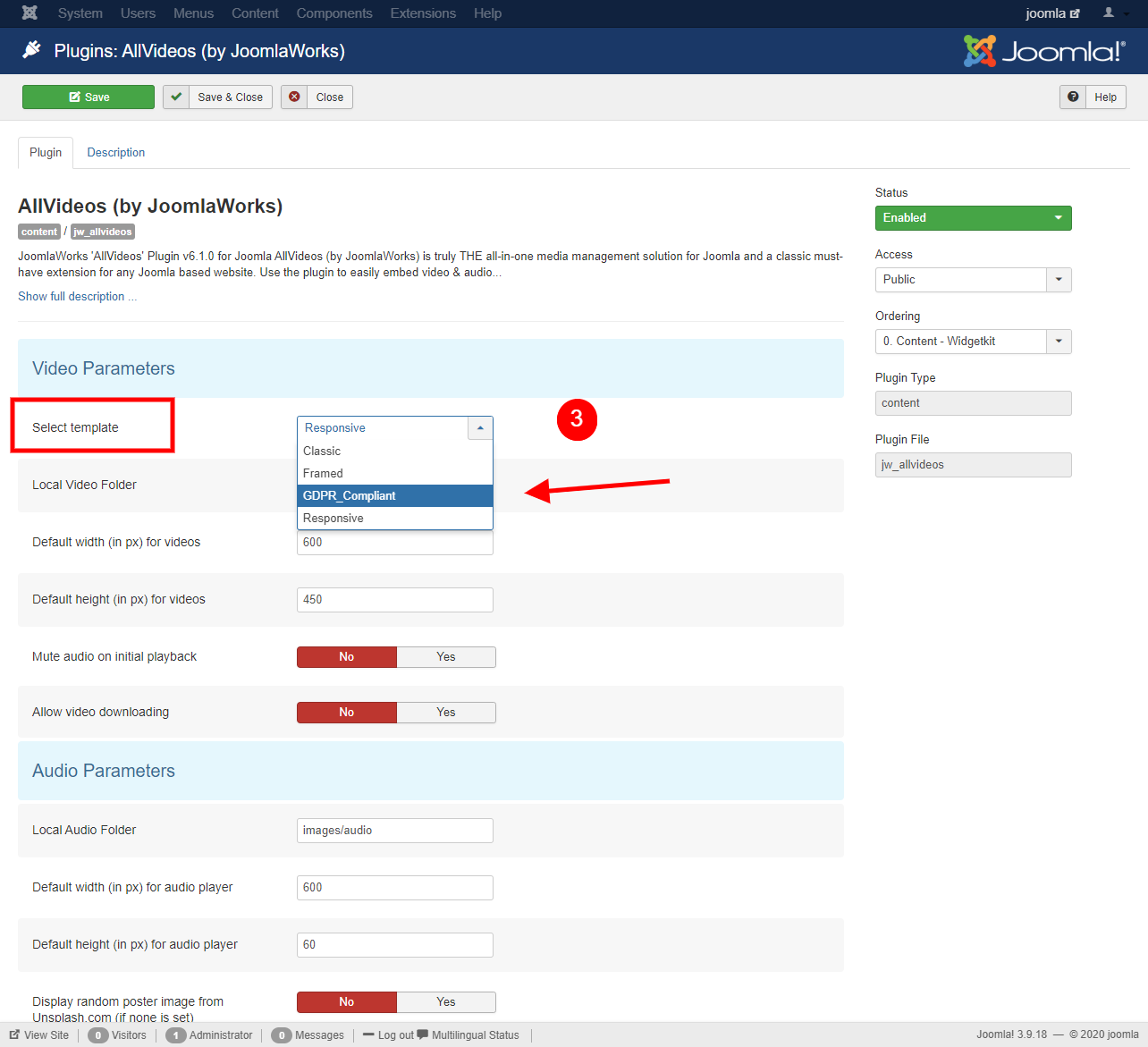Set Display random poster image to No
This screenshot has width=1148, height=1047.
(347, 1002)
